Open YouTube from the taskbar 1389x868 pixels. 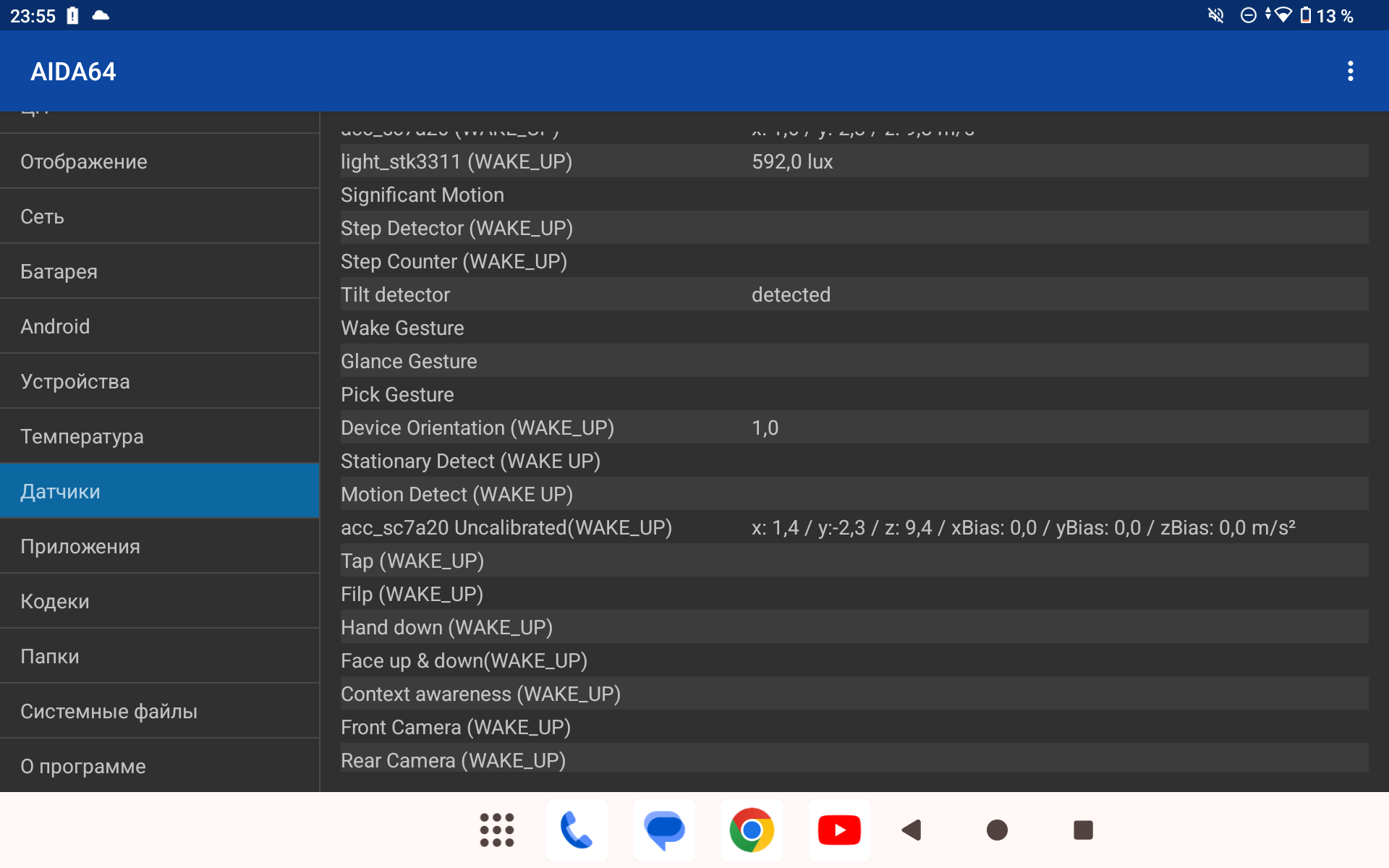(839, 830)
